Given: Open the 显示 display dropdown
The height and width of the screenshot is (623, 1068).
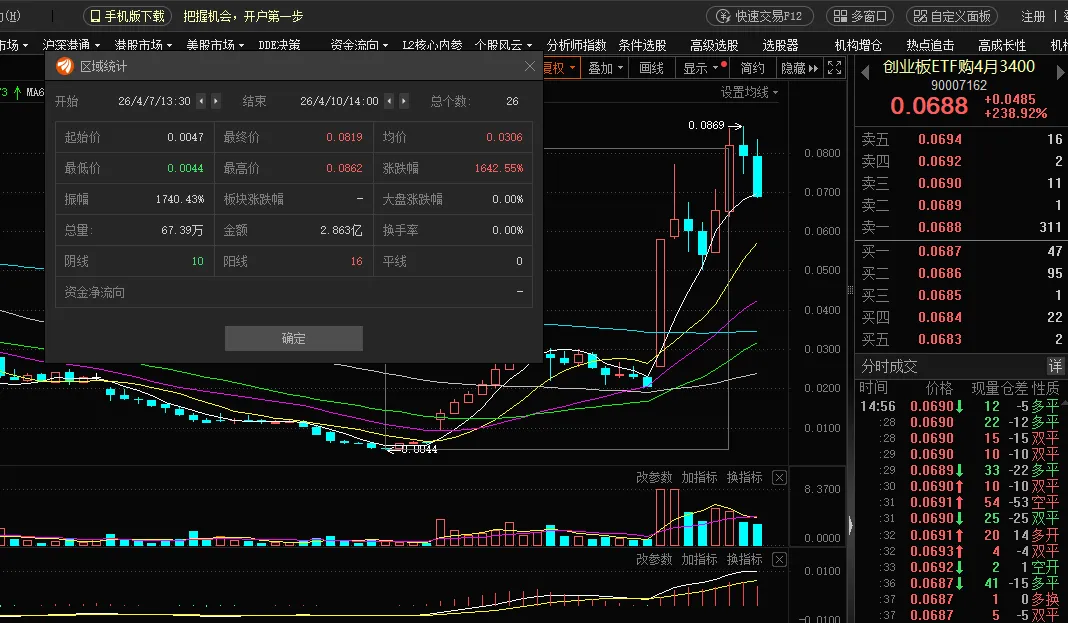Looking at the screenshot, I should click(701, 68).
